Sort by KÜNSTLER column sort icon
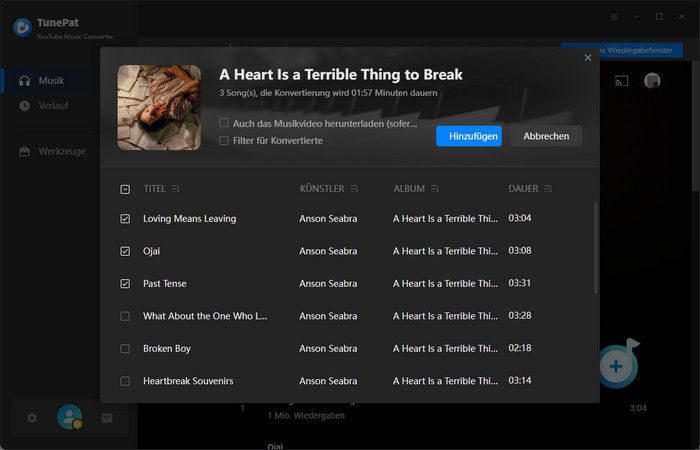Image resolution: width=700 pixels, height=450 pixels. pyautogui.click(x=354, y=189)
